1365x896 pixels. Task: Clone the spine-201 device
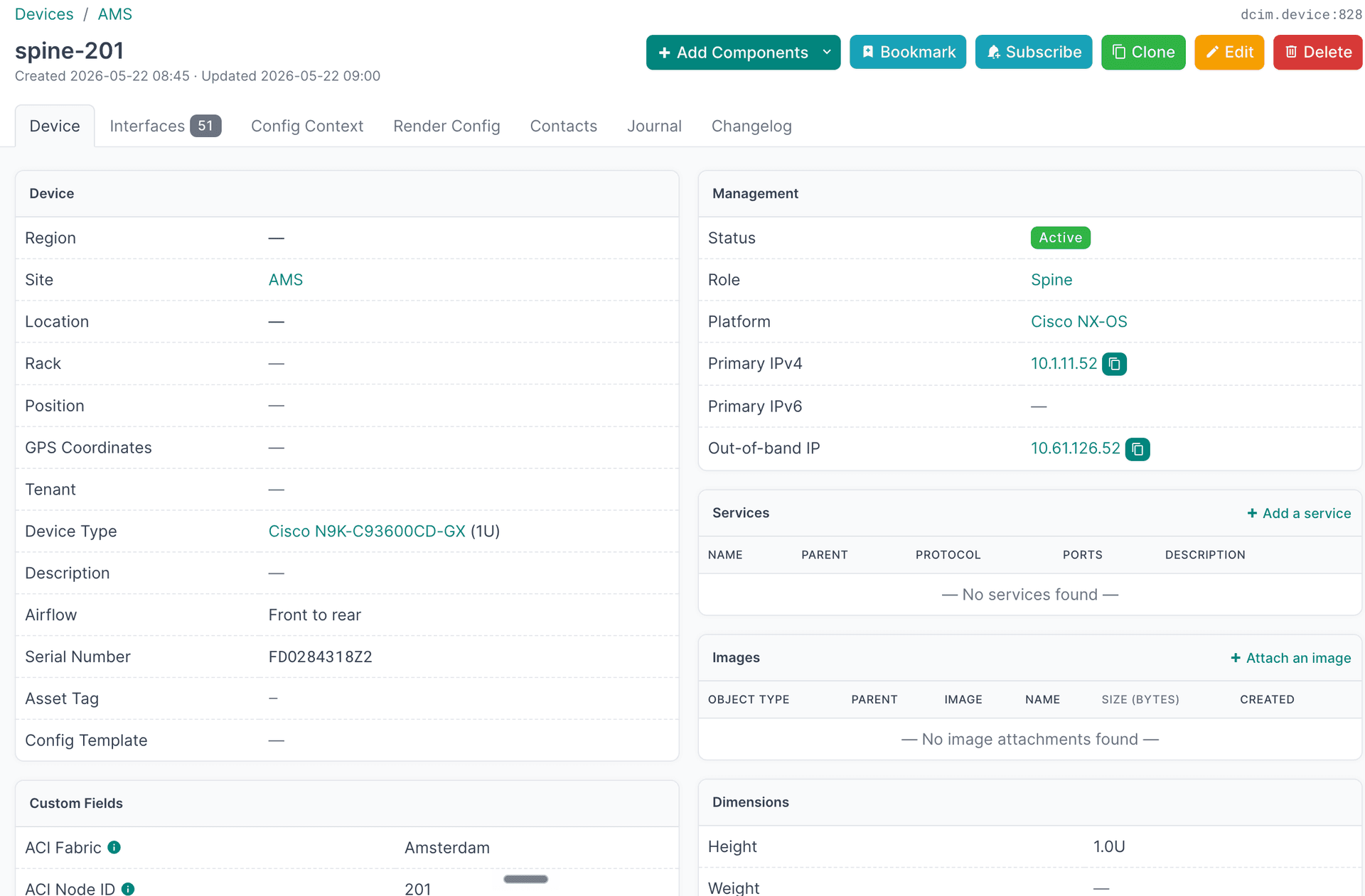tap(1143, 52)
